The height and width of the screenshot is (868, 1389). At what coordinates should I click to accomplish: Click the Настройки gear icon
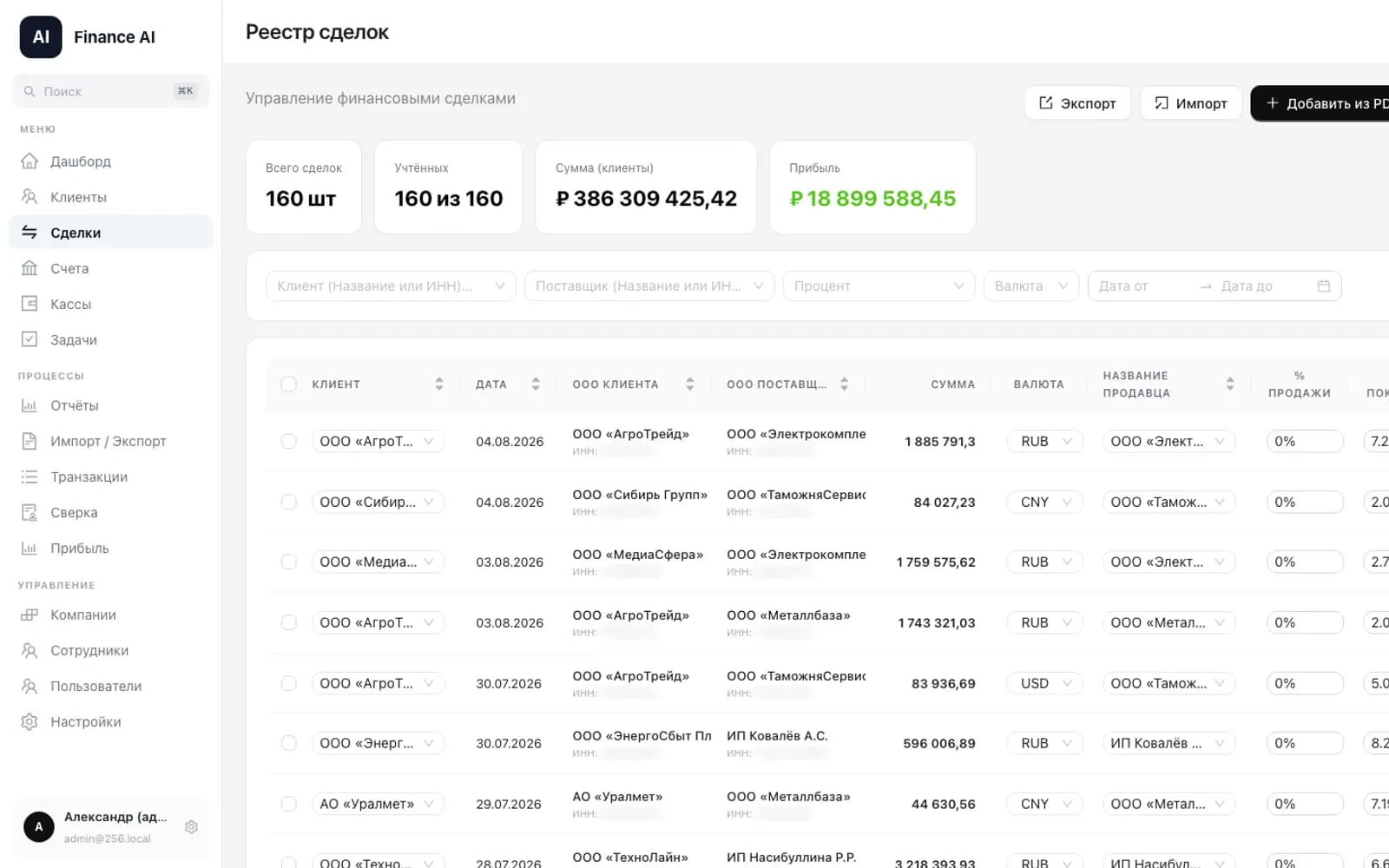[x=30, y=721]
